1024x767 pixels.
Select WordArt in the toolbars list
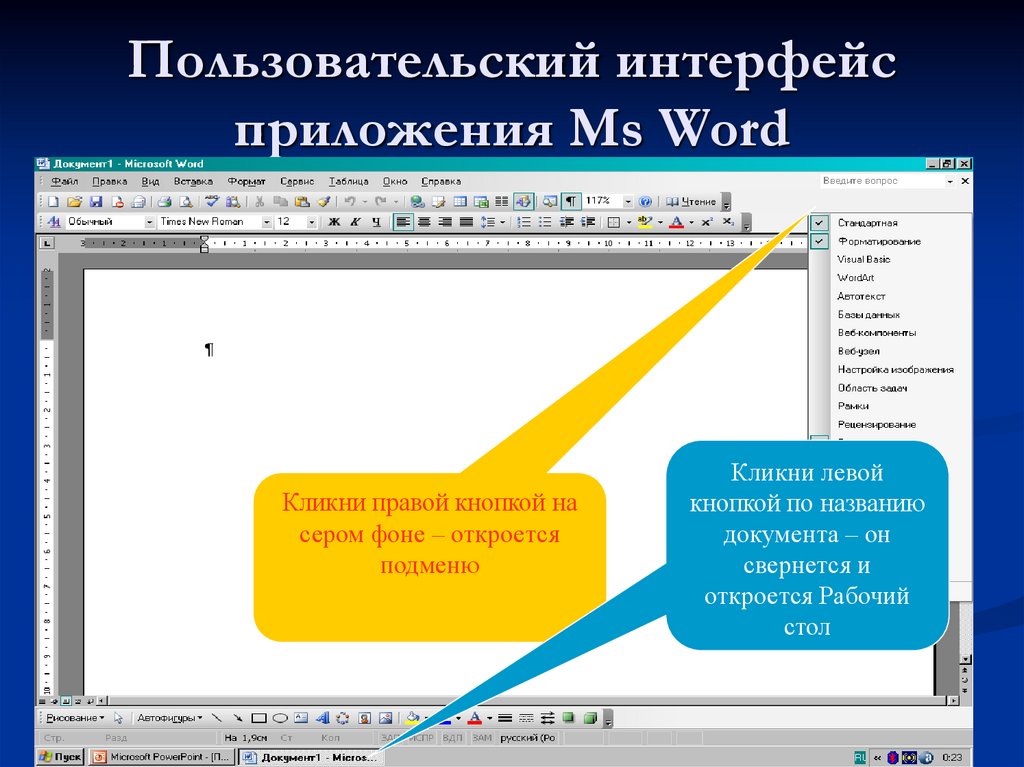point(855,278)
